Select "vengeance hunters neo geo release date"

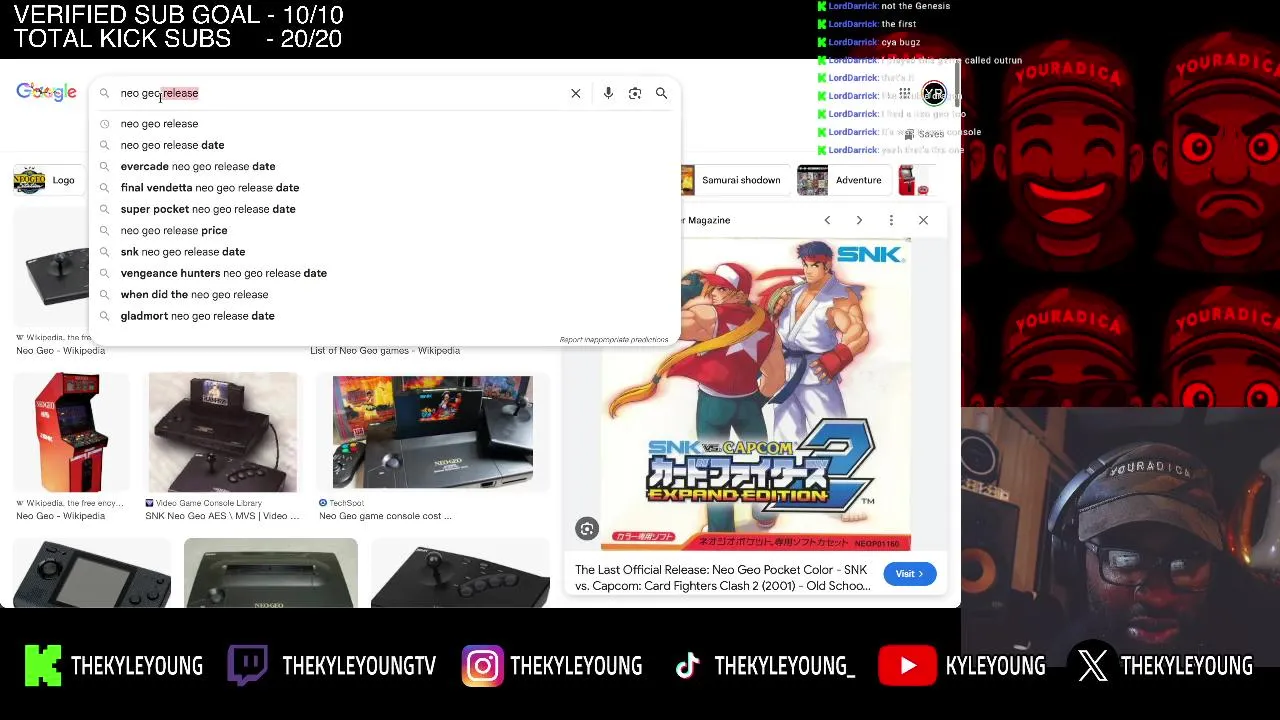click(384, 273)
